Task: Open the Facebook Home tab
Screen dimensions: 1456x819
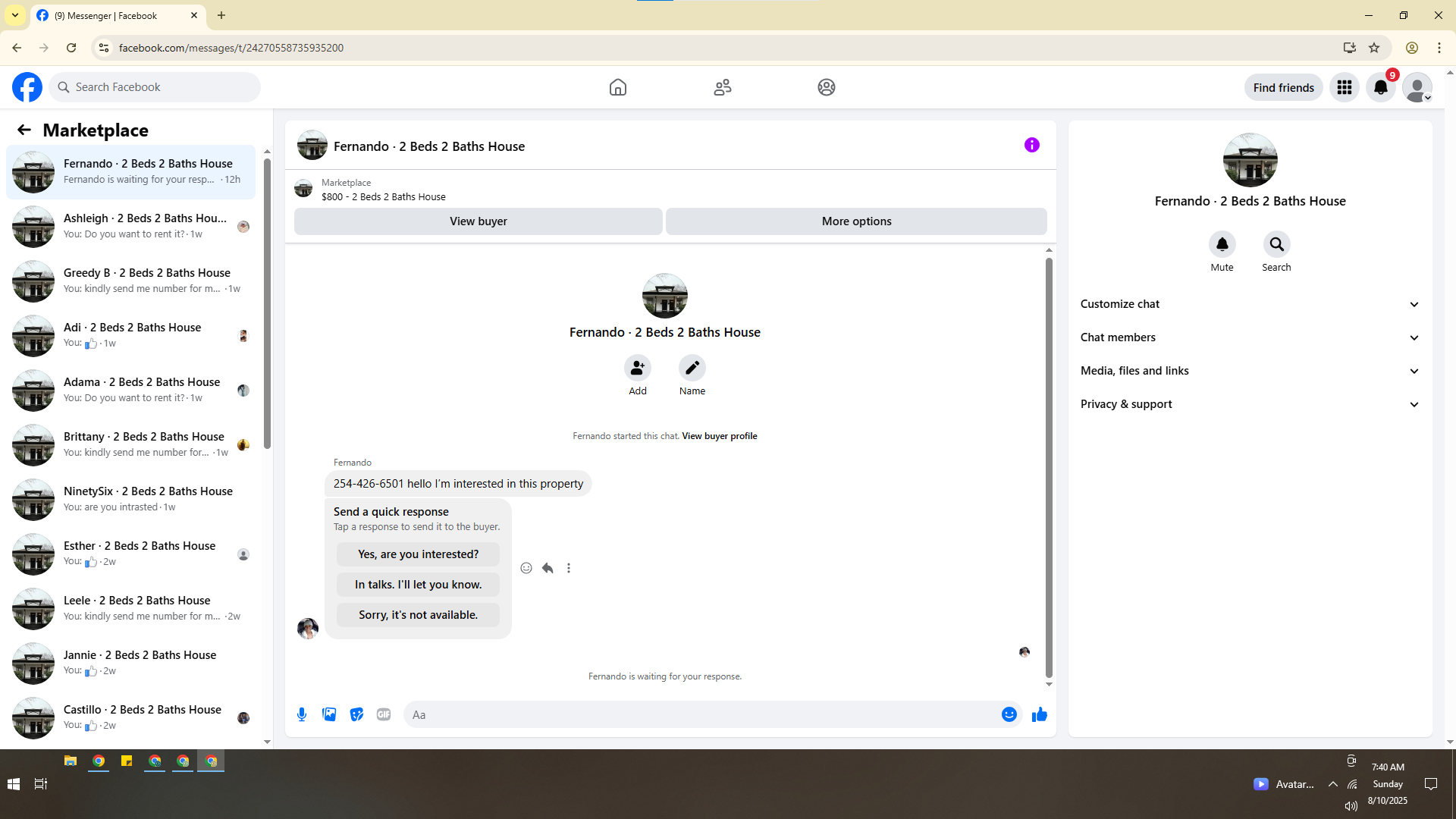Action: click(x=618, y=87)
